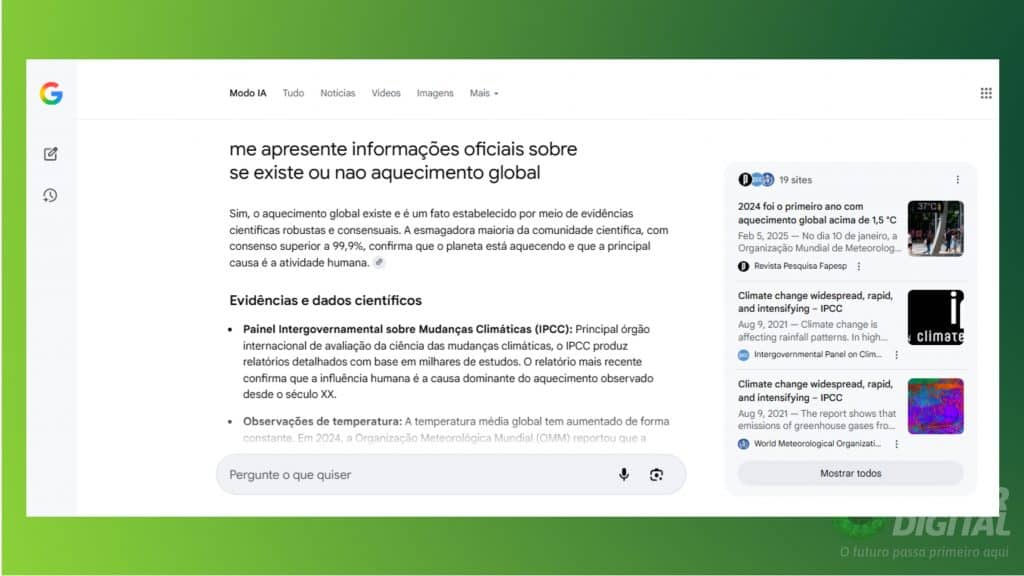Viewport: 1024px width, 576px height.
Task: Expand the Mais dropdown in the search tabs
Action: point(483,93)
